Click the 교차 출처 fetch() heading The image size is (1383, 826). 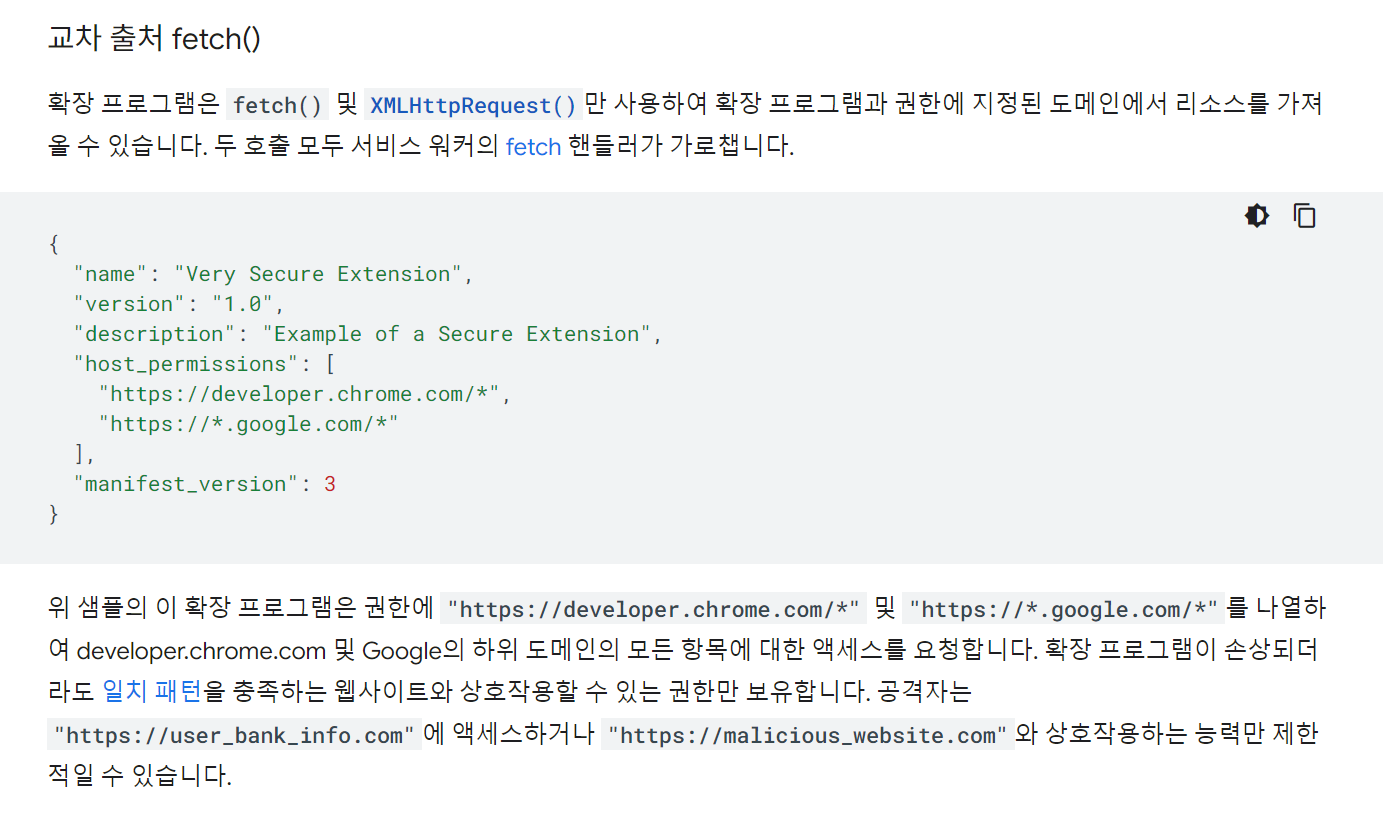154,39
